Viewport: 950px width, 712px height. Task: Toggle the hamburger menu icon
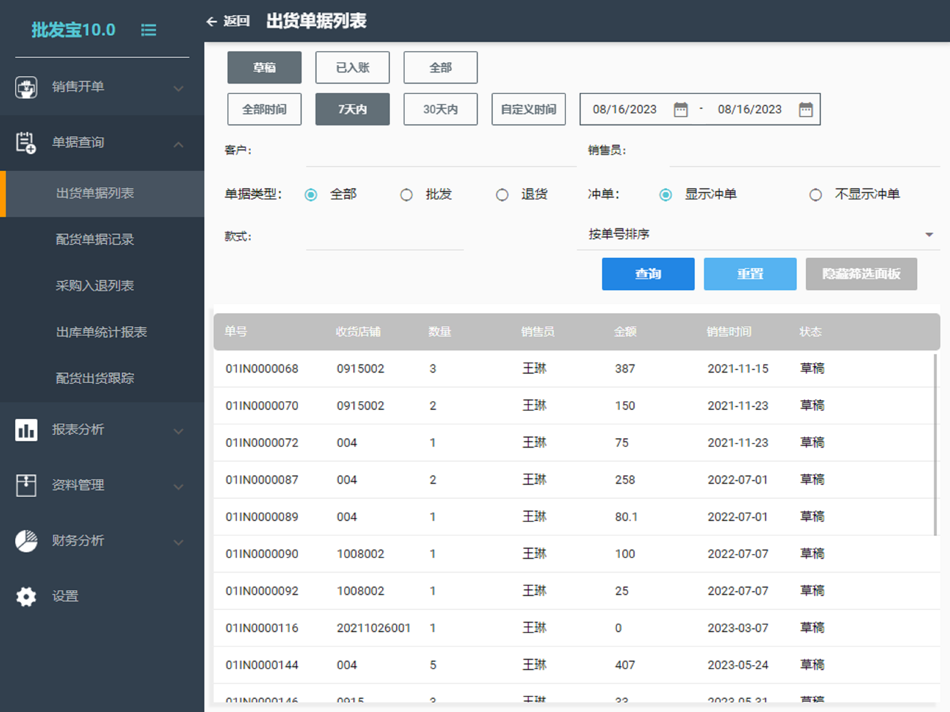[x=148, y=30]
